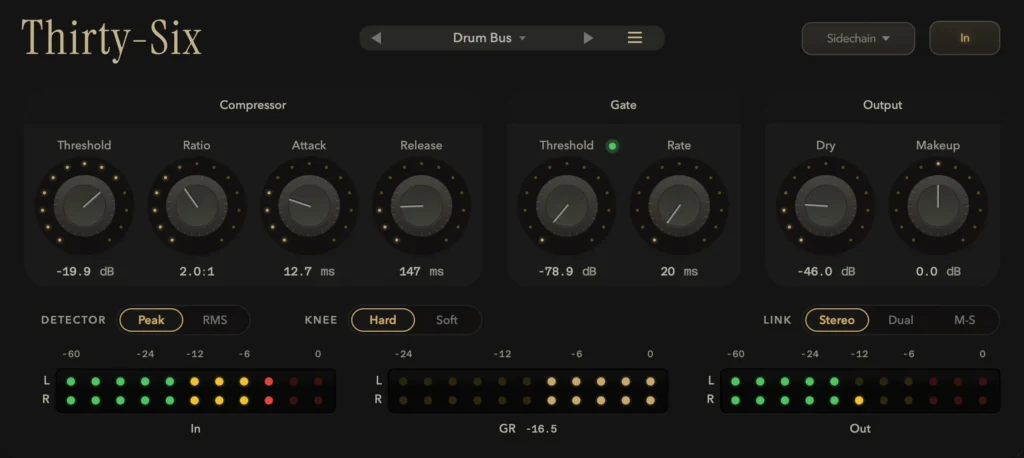
Task: Click the Ratio knob
Action: point(197,205)
